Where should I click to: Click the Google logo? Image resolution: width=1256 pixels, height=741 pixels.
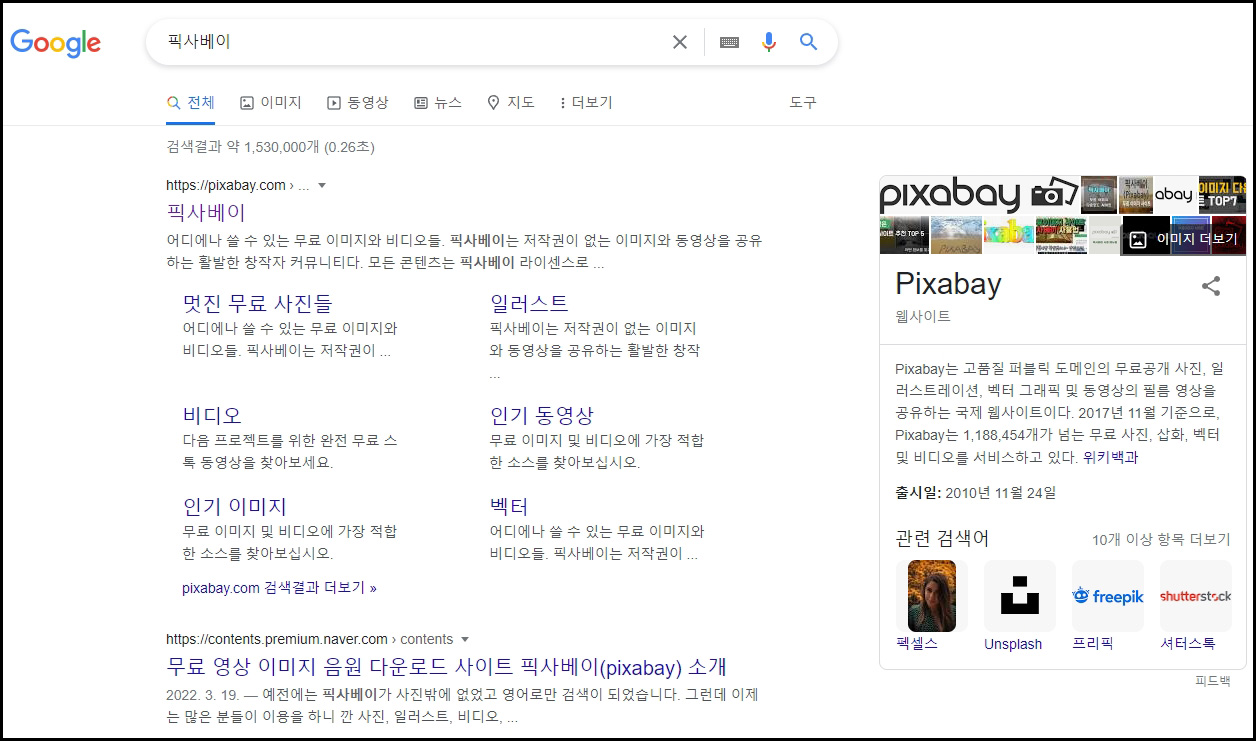click(56, 43)
